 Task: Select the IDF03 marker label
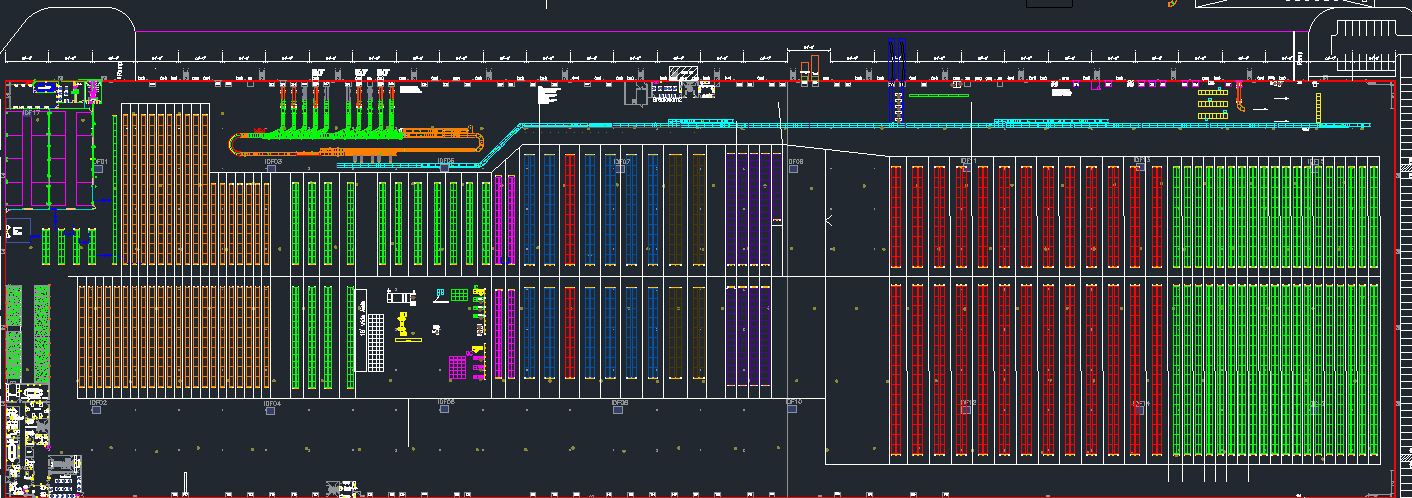[273, 161]
